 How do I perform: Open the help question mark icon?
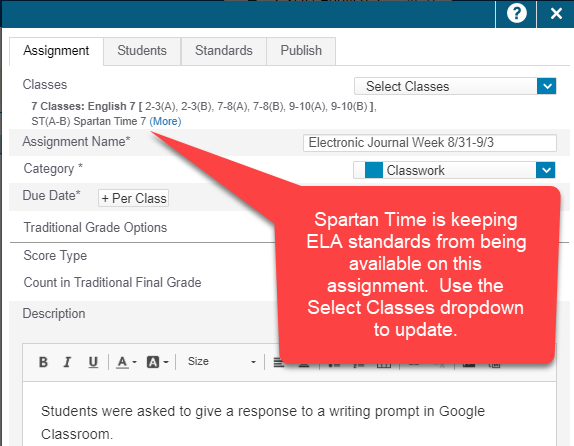click(516, 14)
